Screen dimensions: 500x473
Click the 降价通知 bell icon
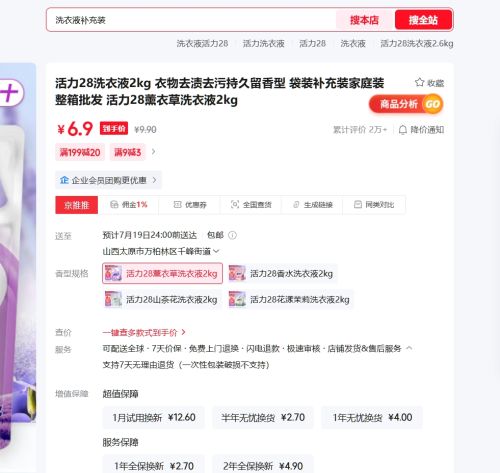pyautogui.click(x=403, y=130)
